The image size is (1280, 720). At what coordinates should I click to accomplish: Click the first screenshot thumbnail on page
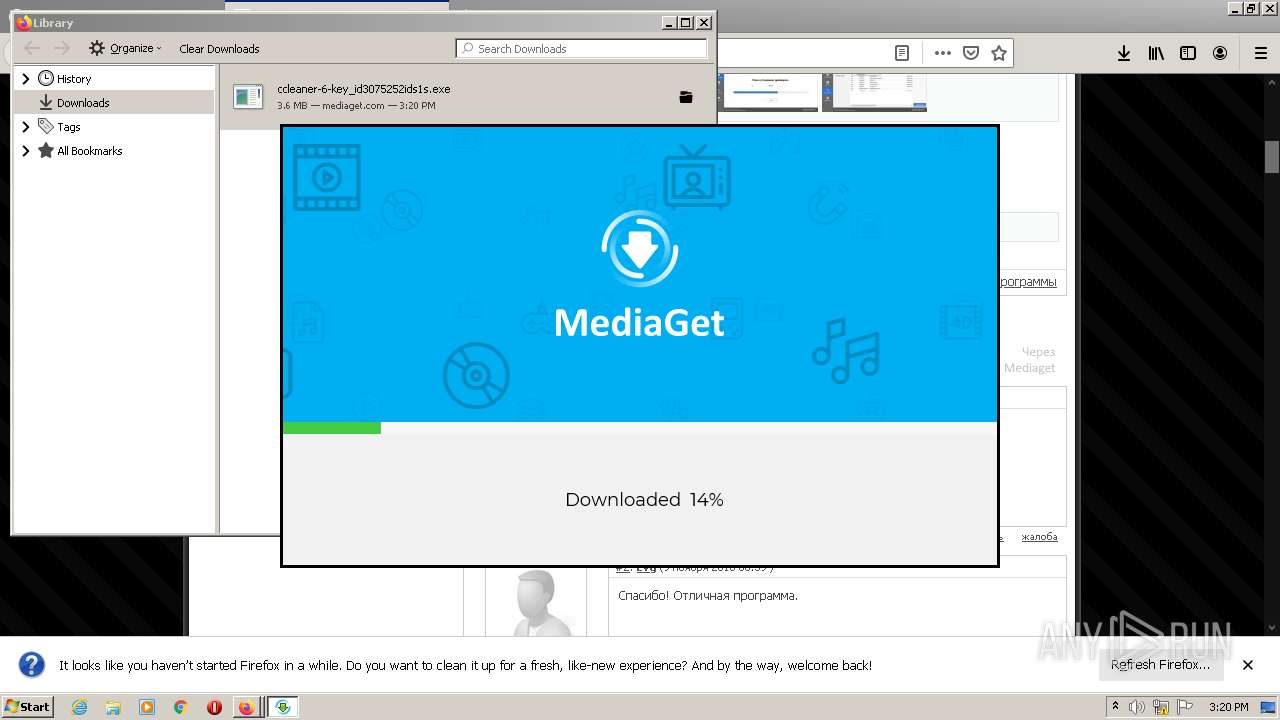769,92
